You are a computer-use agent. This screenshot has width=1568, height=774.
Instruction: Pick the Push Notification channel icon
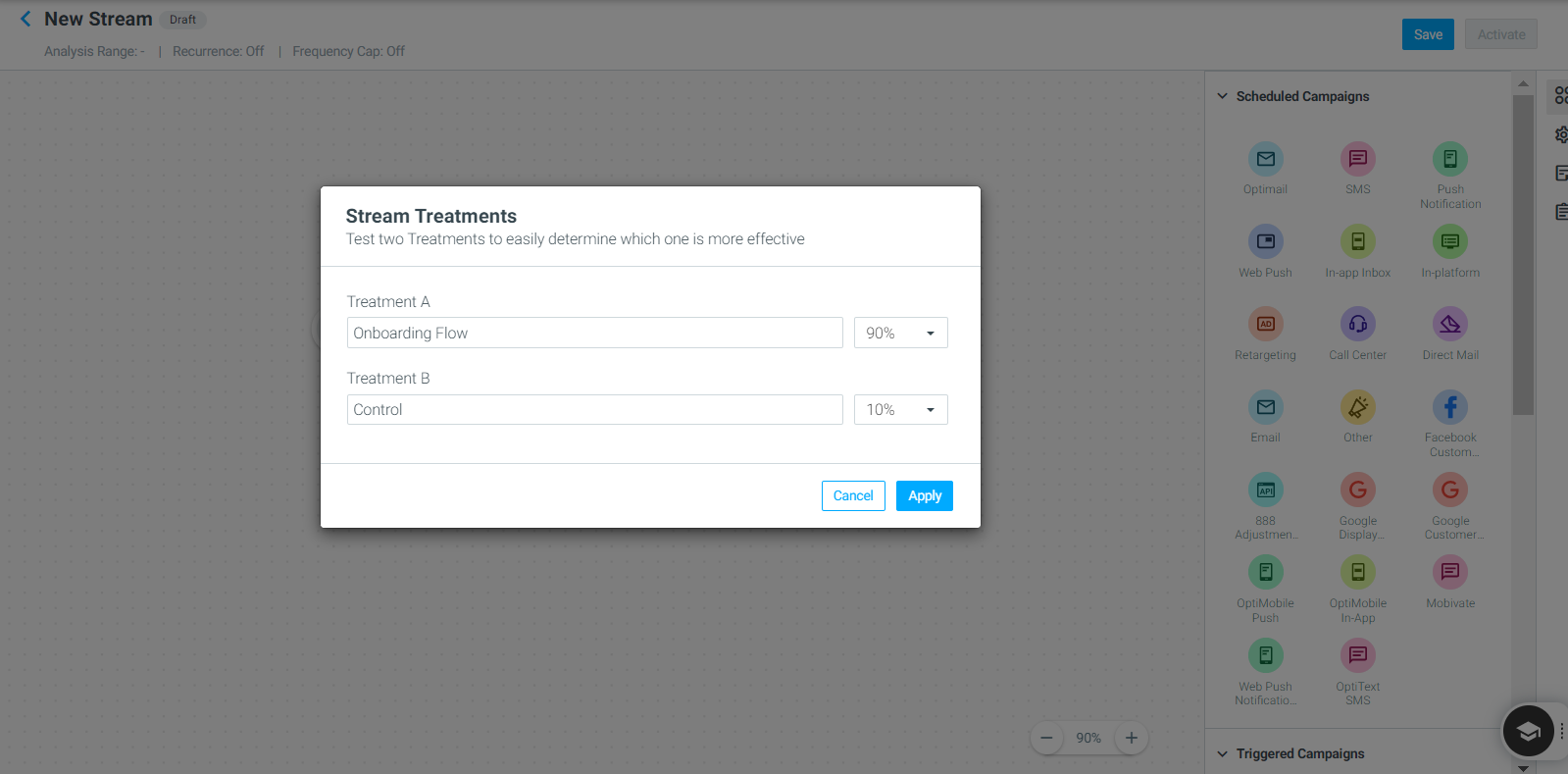1450,159
